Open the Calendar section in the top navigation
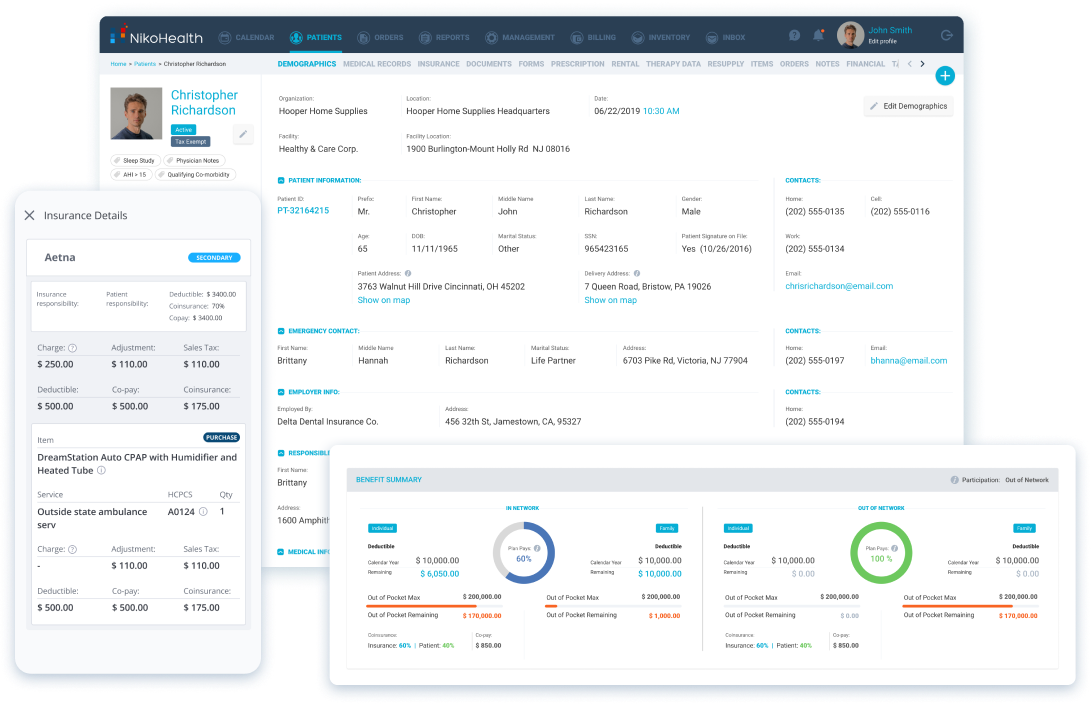 click(246, 35)
